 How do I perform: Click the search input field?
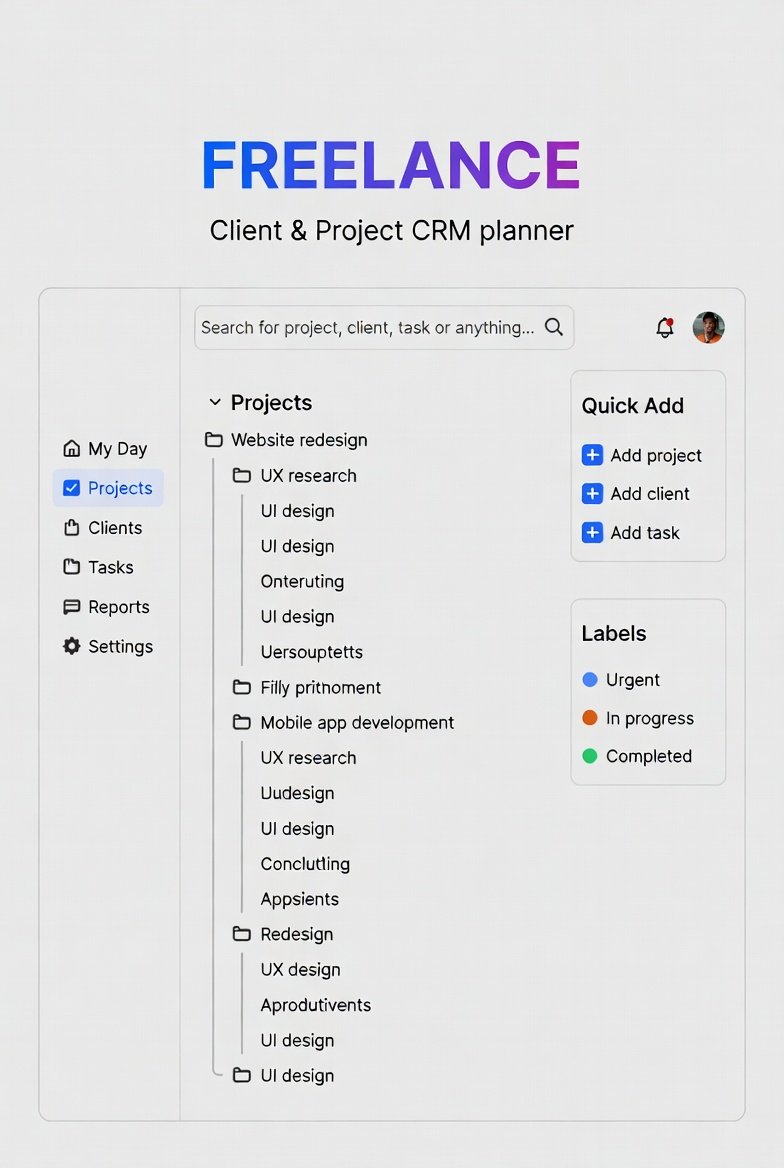tap(368, 327)
